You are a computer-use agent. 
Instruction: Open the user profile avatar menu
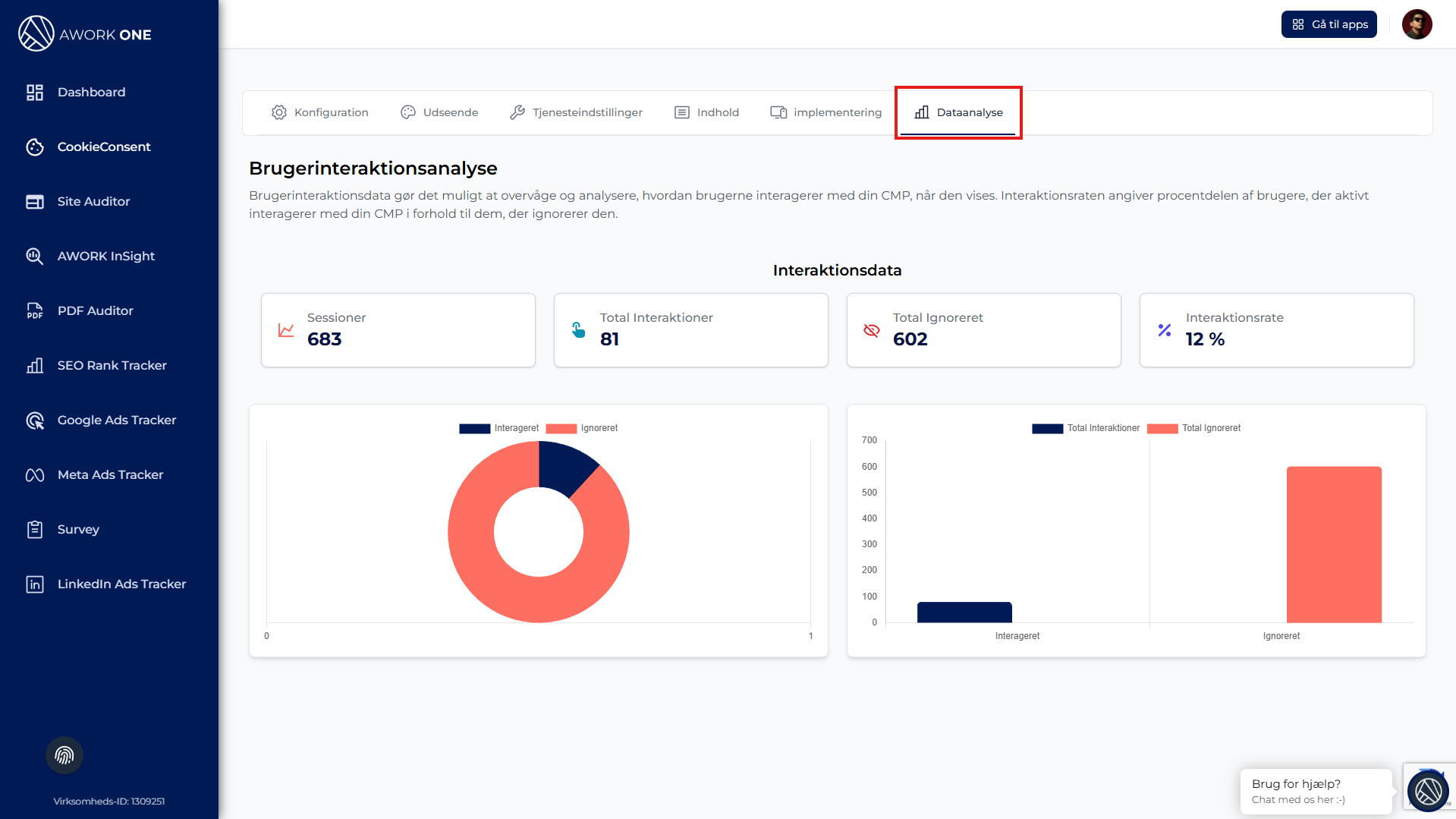(1417, 24)
